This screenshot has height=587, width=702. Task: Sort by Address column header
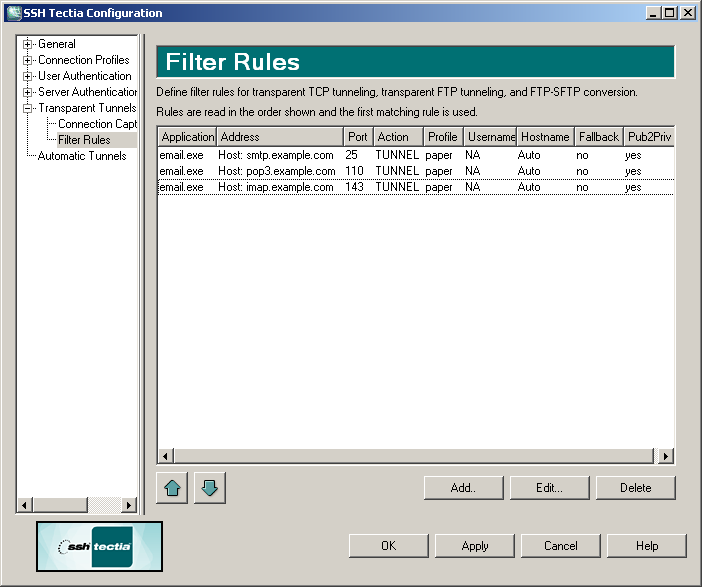[280, 137]
